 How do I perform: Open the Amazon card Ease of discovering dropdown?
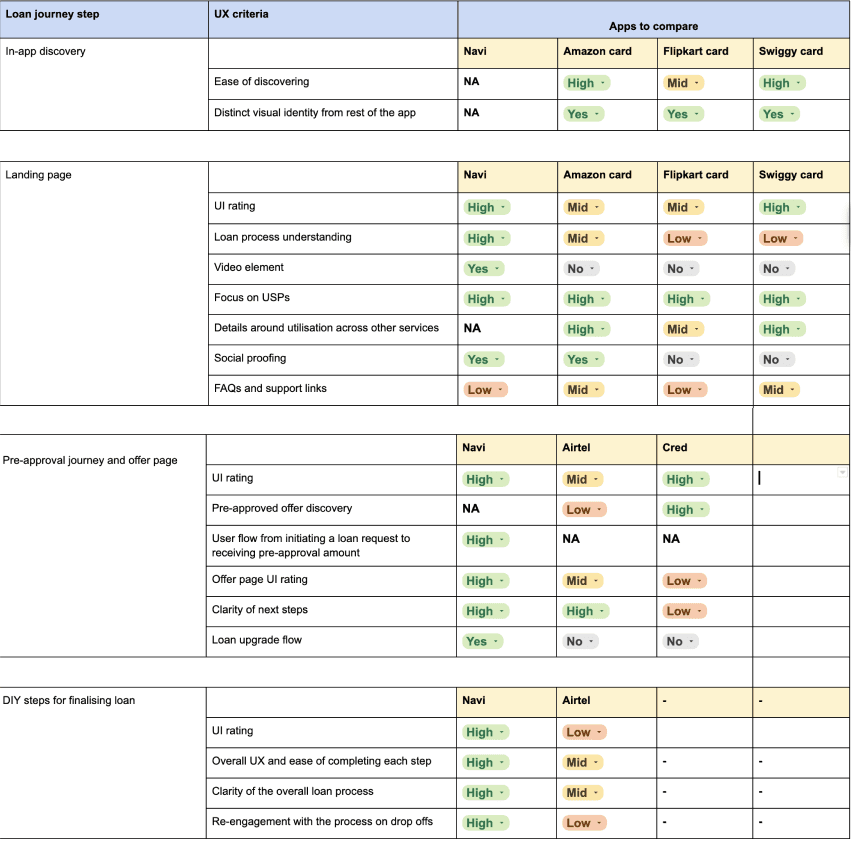[586, 83]
